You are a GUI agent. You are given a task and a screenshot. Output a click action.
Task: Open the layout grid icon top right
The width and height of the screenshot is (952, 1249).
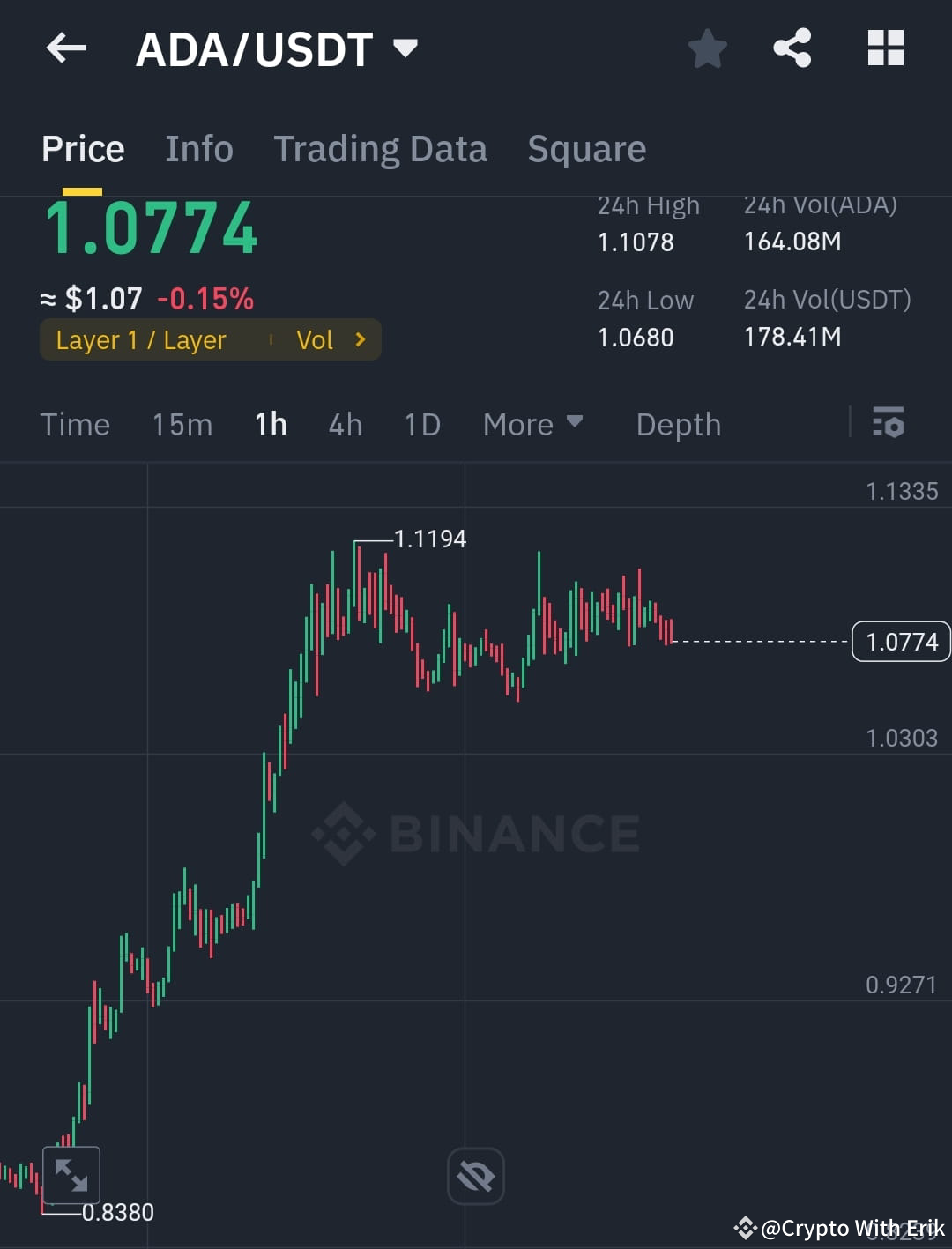click(885, 48)
